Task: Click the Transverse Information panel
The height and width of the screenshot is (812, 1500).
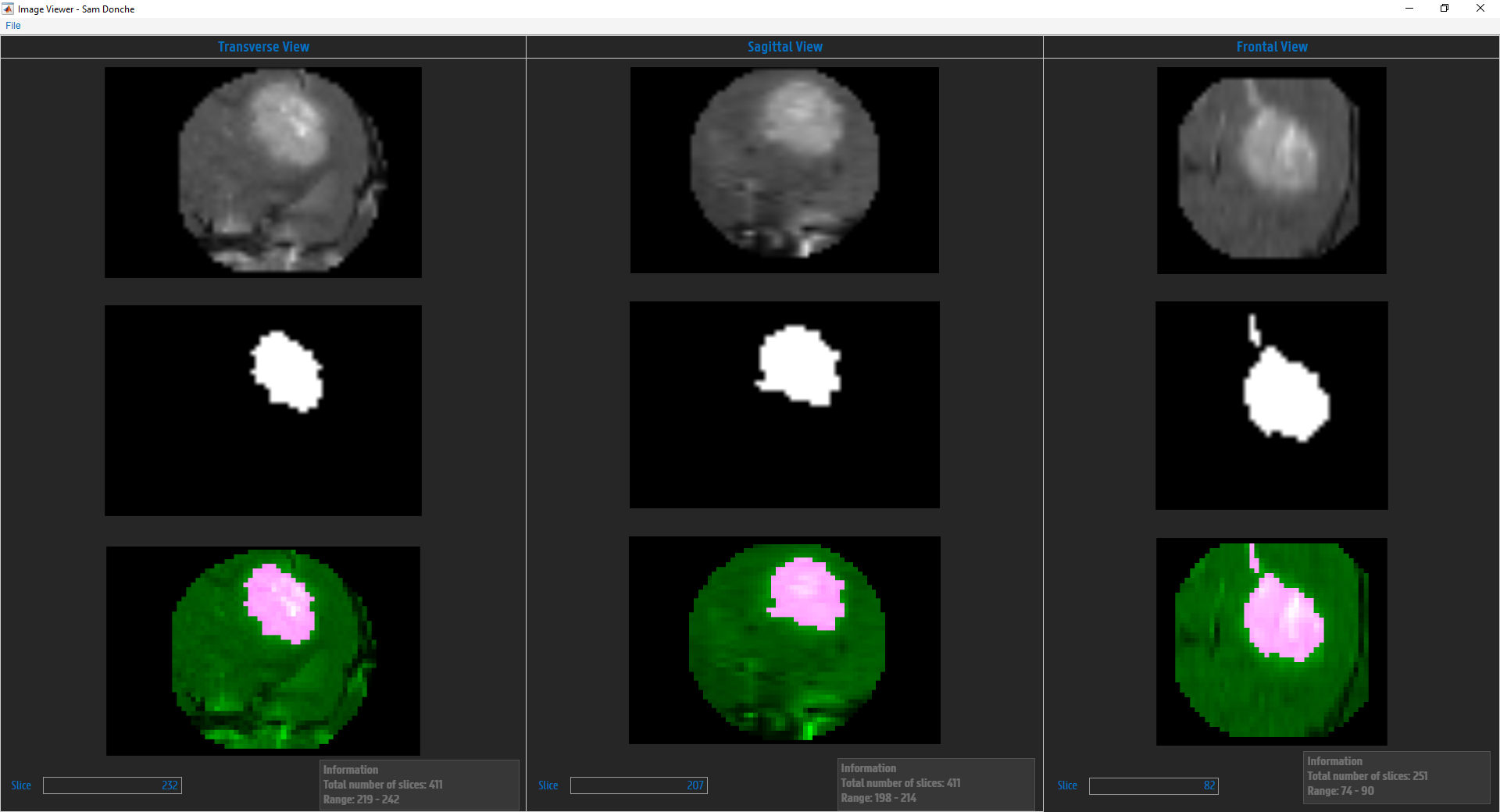Action: click(x=420, y=785)
